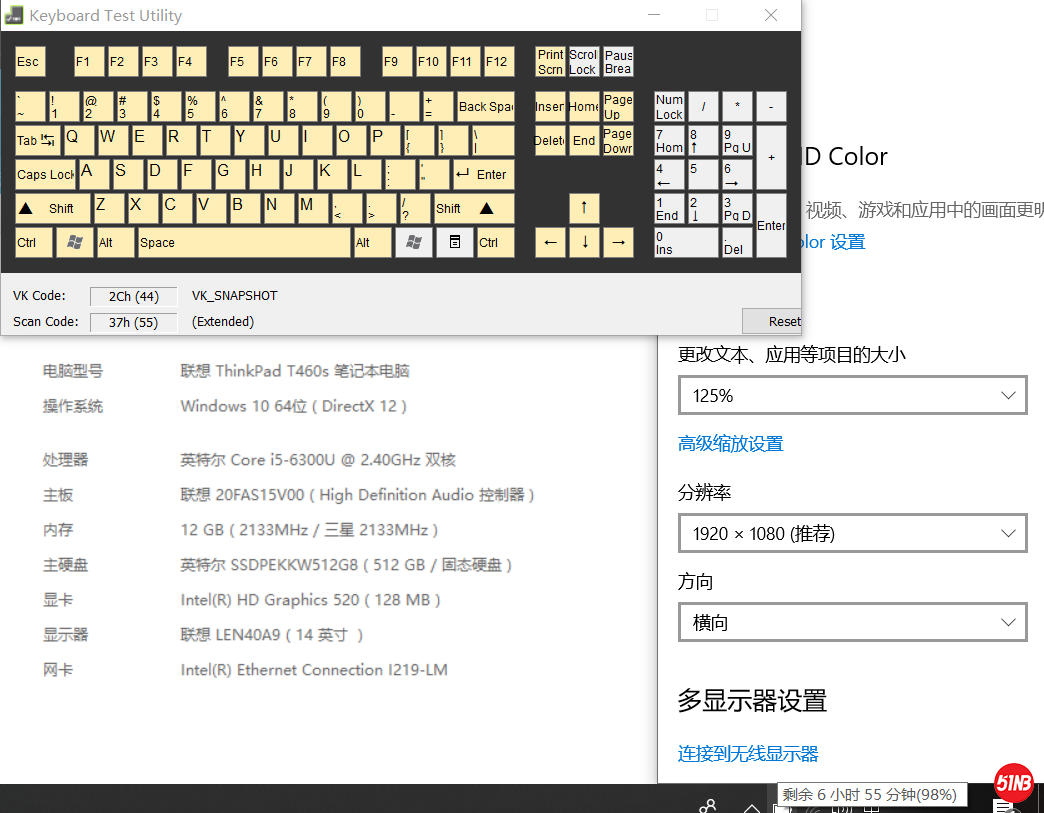1044x813 pixels.
Task: Click the right Alt key
Action: click(373, 242)
